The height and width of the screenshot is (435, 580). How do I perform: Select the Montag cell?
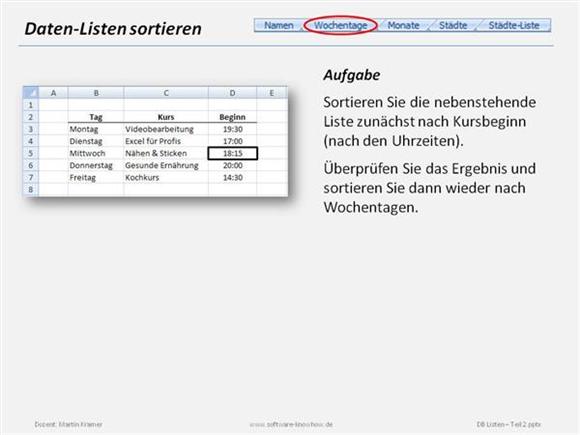(x=96, y=129)
